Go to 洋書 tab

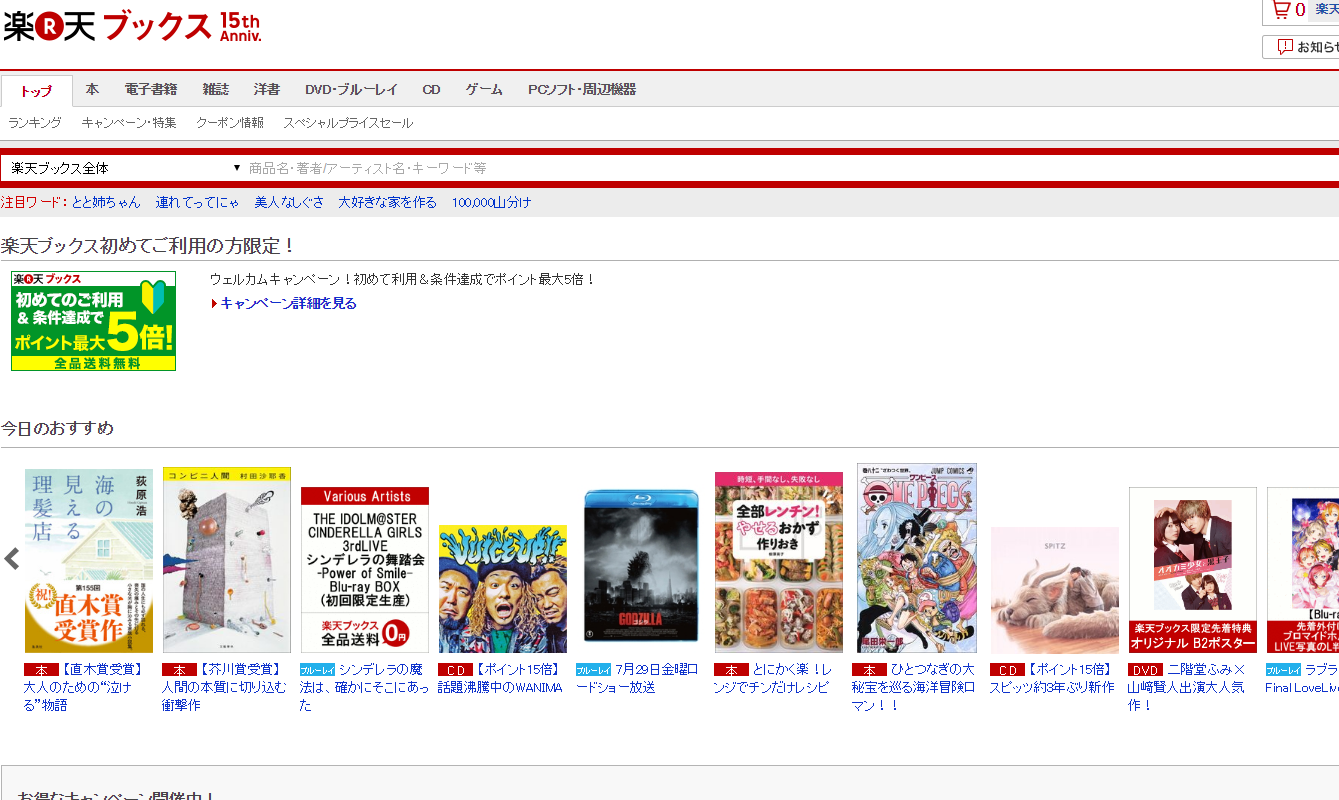tap(267, 90)
